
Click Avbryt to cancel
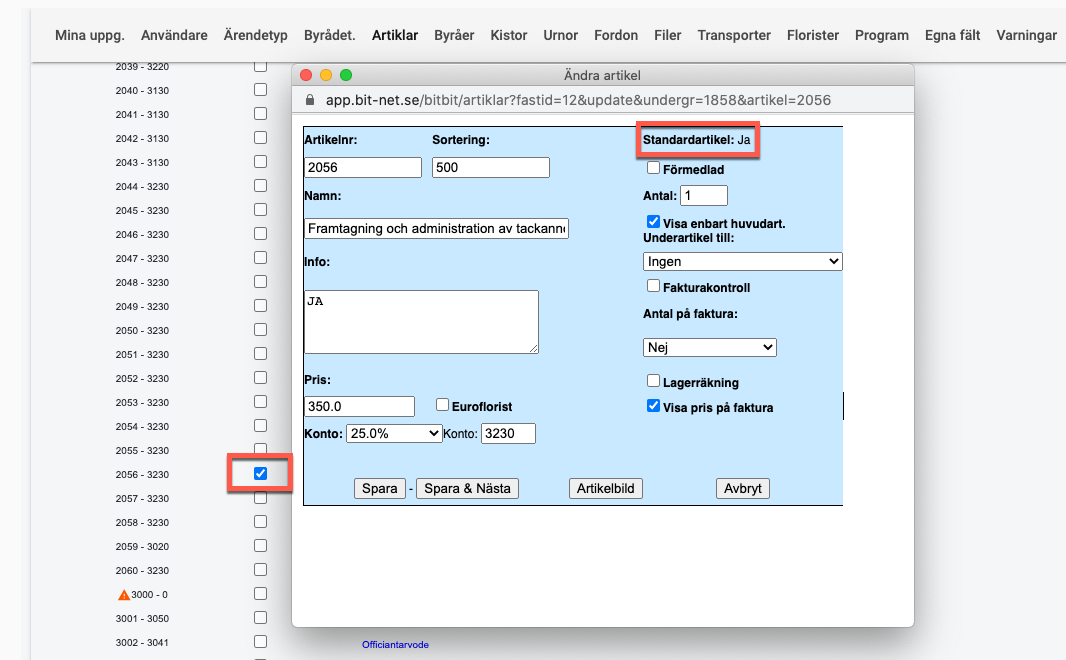(x=742, y=489)
